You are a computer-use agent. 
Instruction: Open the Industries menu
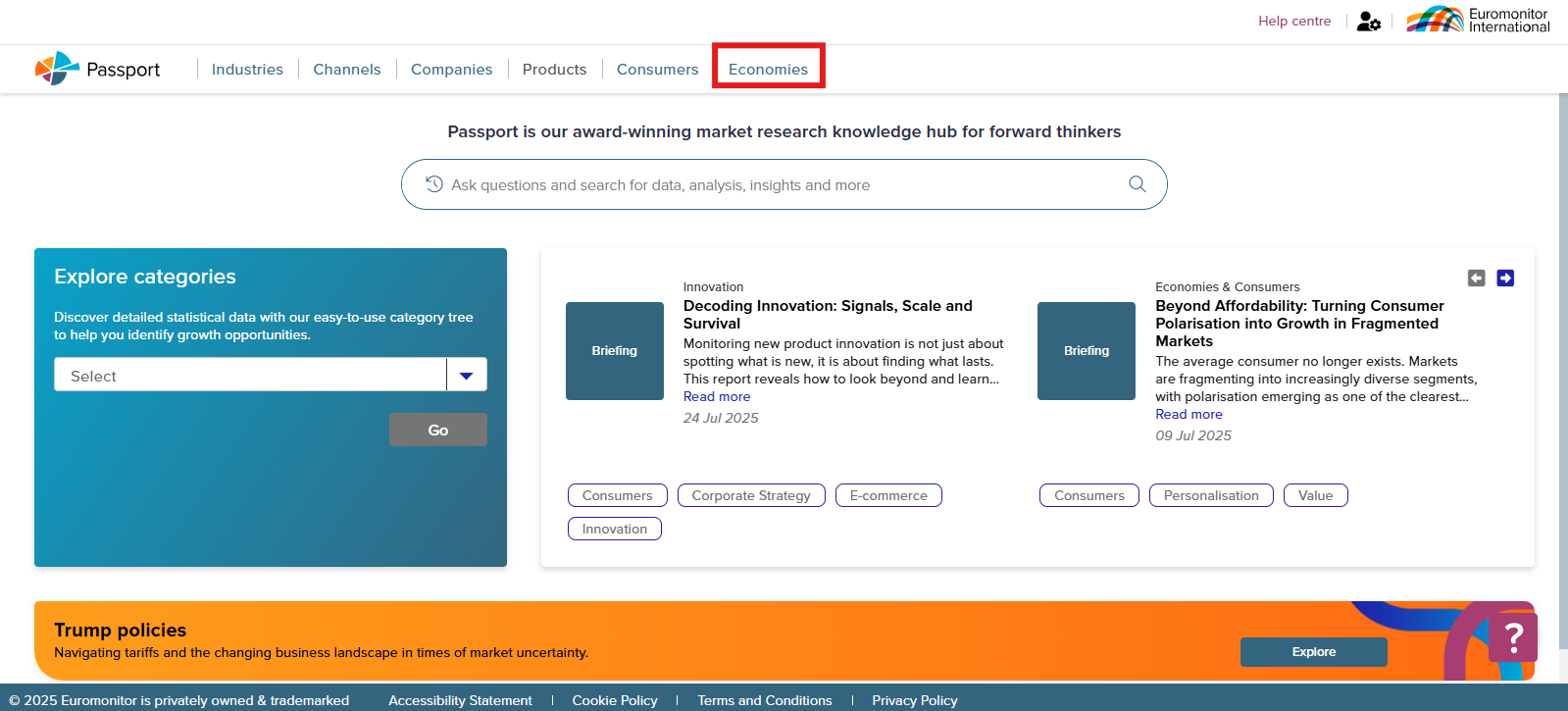[x=247, y=70]
